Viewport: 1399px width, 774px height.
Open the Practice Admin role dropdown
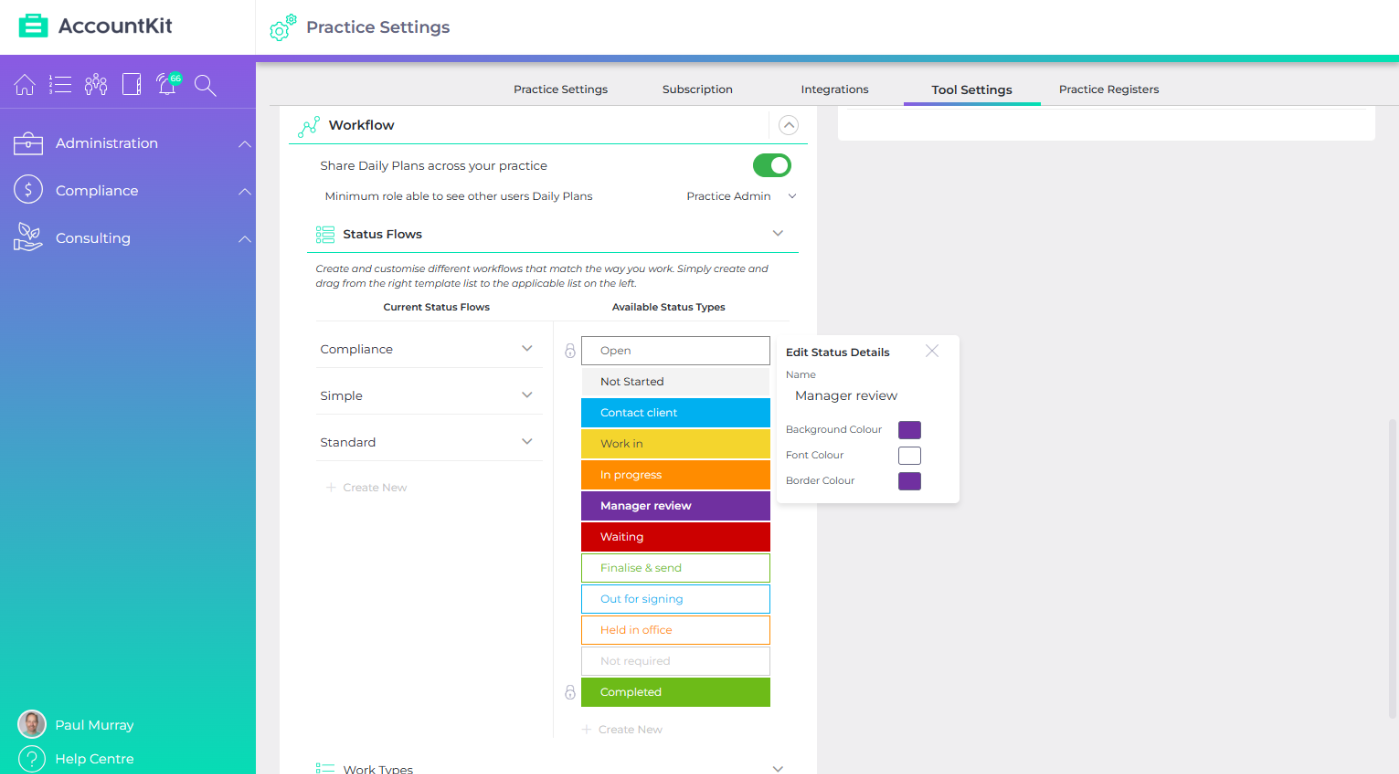(742, 196)
